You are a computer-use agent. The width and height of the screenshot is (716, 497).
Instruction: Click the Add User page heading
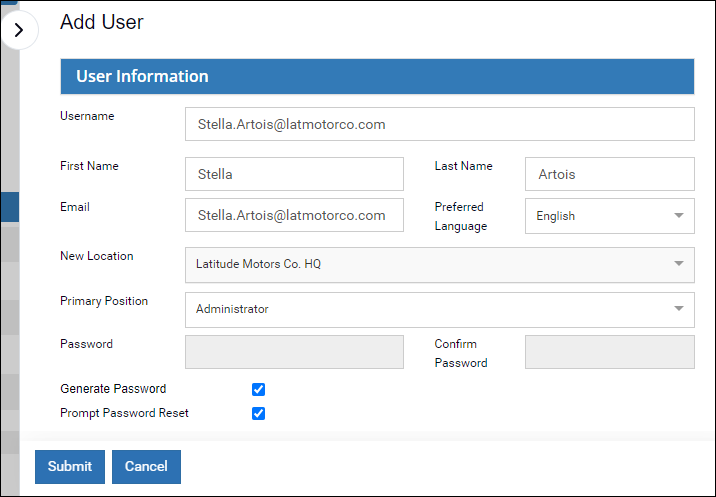click(x=102, y=22)
